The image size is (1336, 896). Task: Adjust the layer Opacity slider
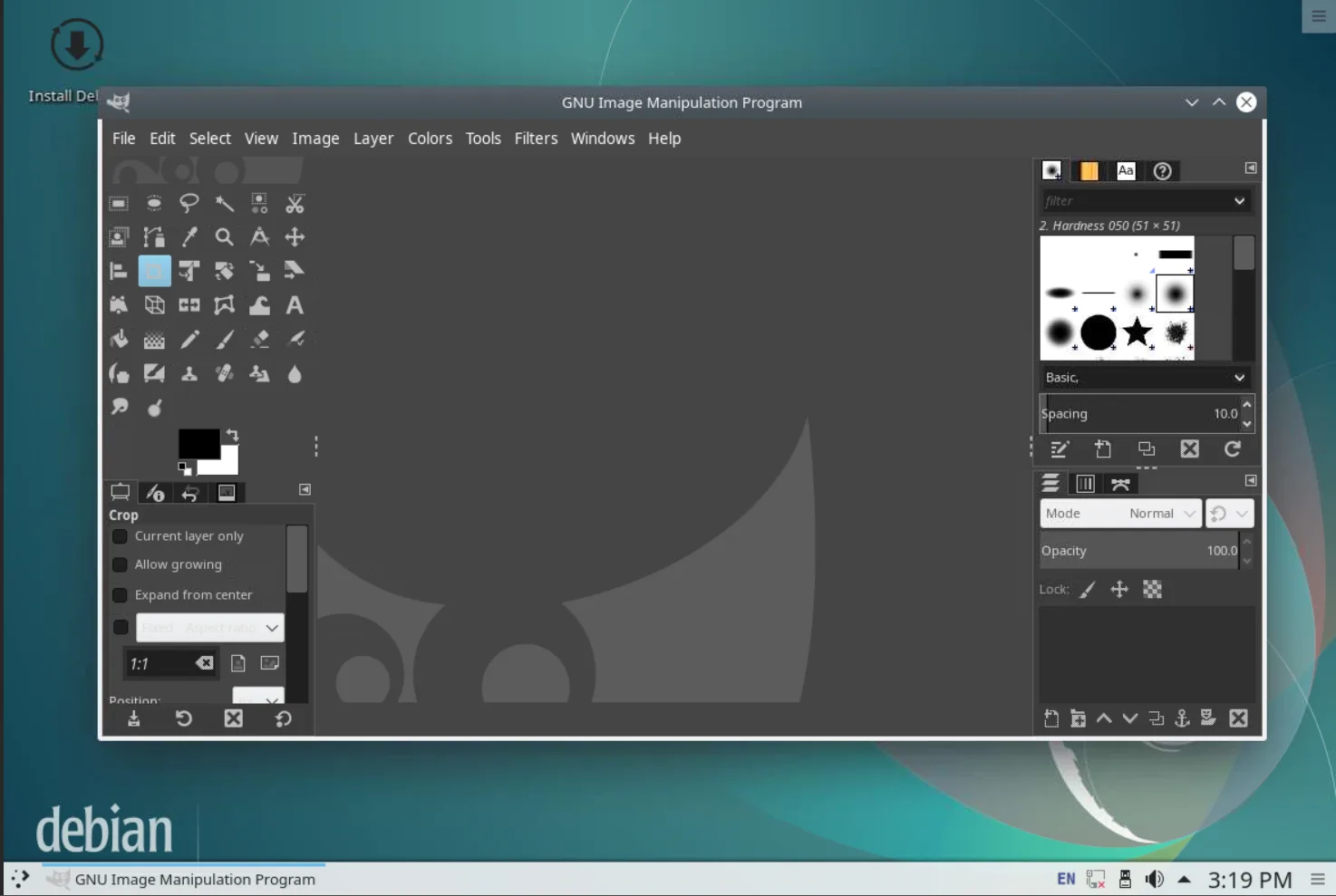(1139, 551)
